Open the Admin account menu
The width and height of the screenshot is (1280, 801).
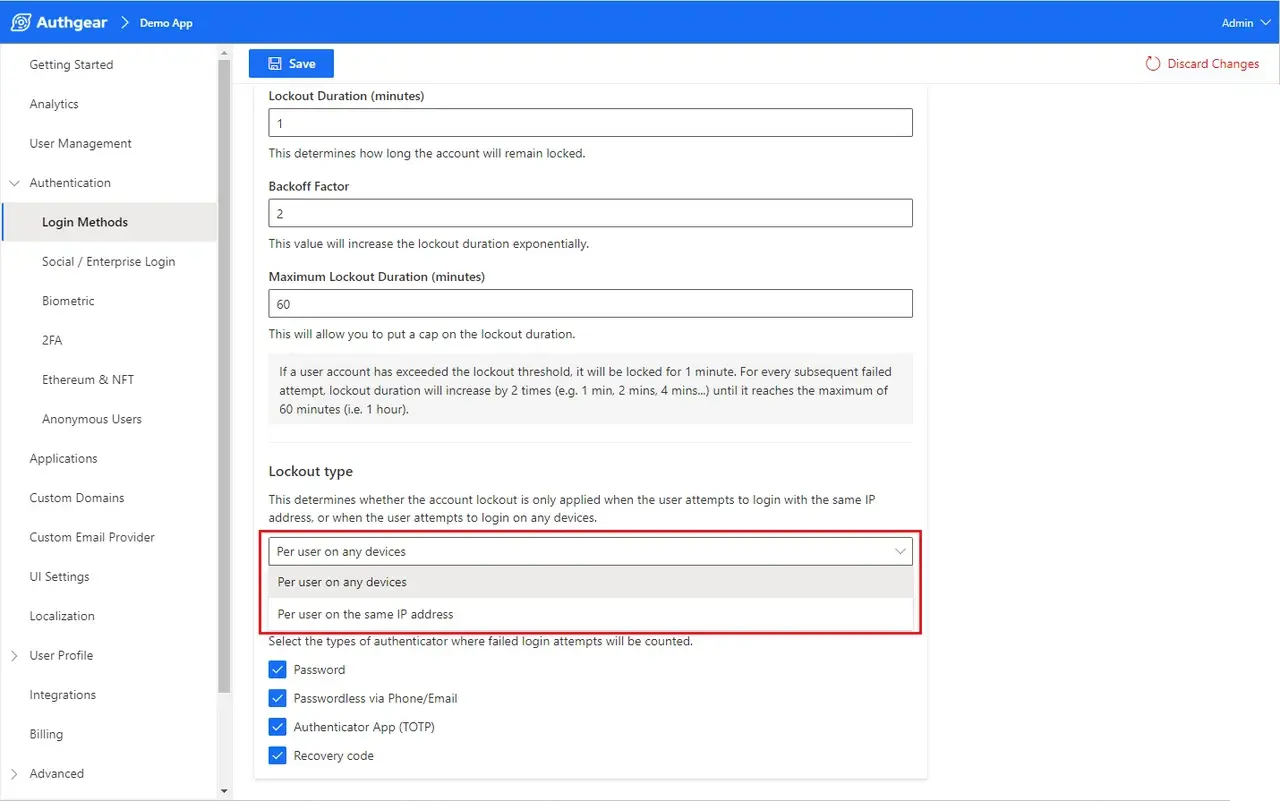[1244, 23]
